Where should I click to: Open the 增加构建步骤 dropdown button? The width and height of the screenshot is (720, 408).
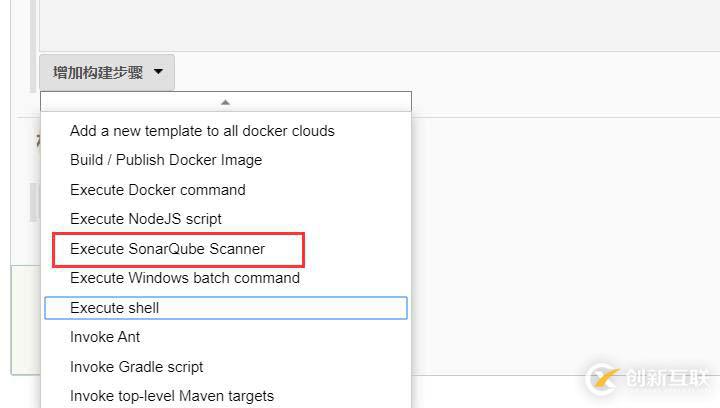[x=98, y=73]
